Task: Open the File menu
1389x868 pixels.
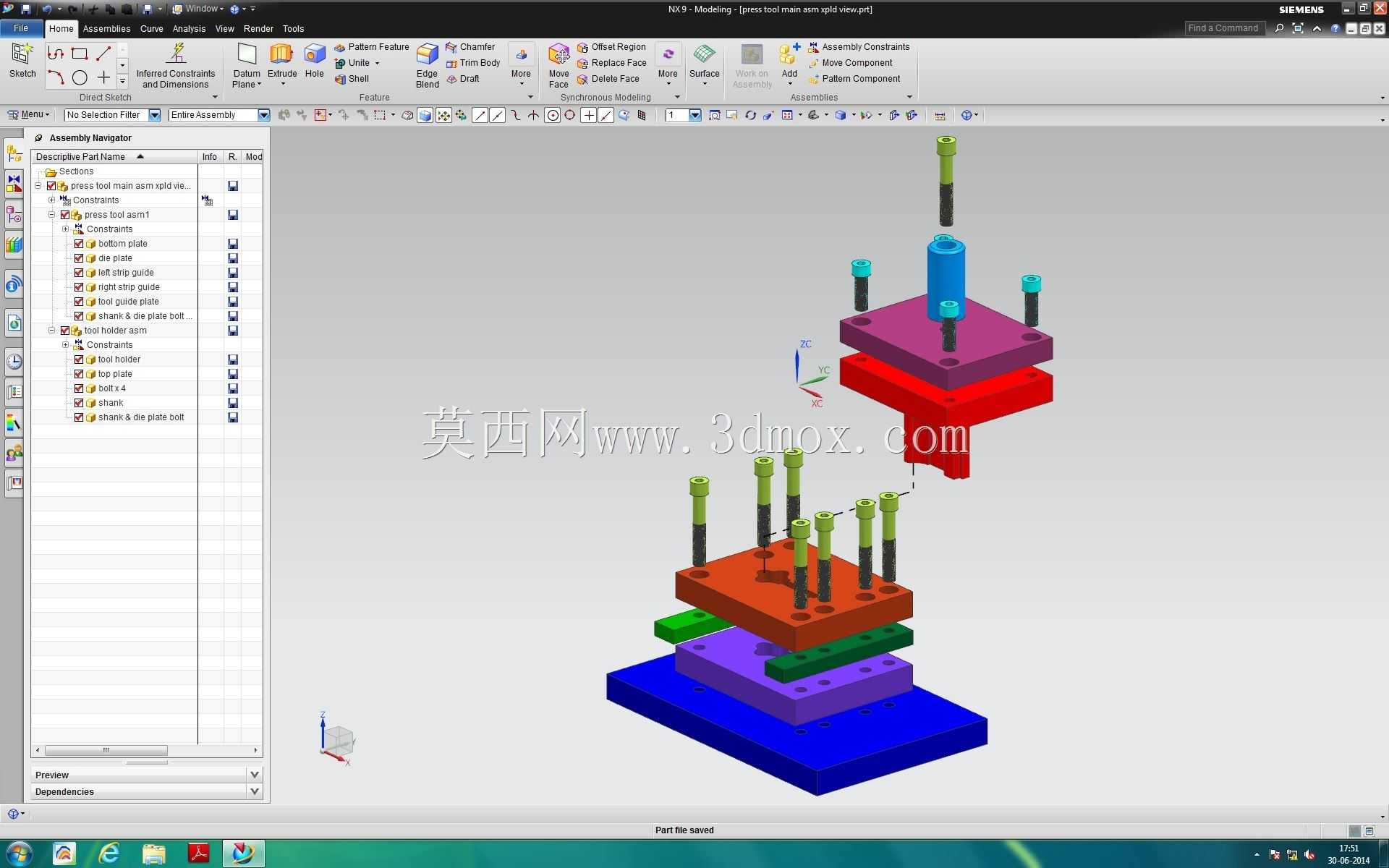Action: click(21, 28)
